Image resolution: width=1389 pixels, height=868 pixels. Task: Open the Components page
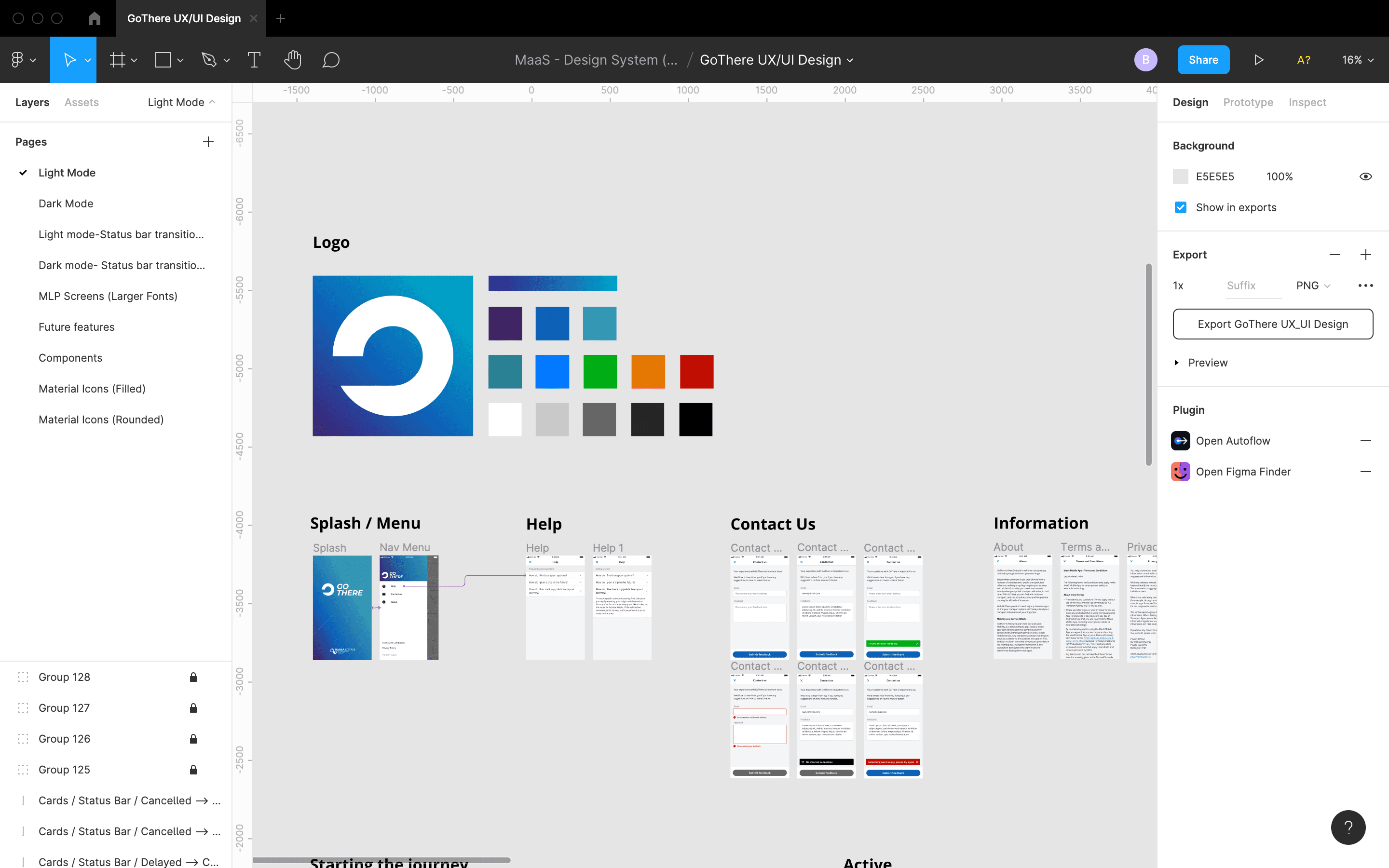[x=70, y=358]
